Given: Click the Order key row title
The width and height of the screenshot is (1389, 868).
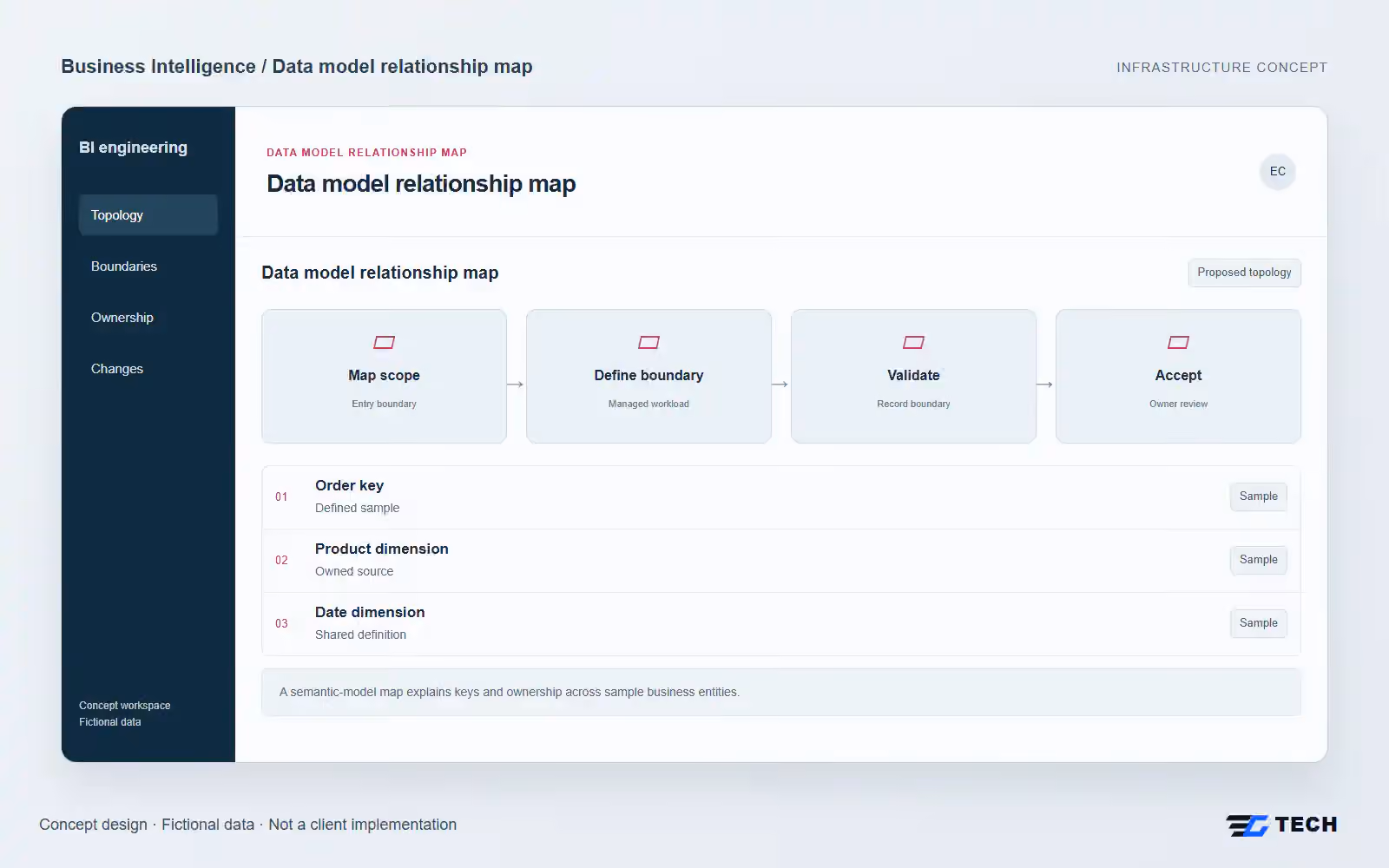Looking at the screenshot, I should 349,485.
